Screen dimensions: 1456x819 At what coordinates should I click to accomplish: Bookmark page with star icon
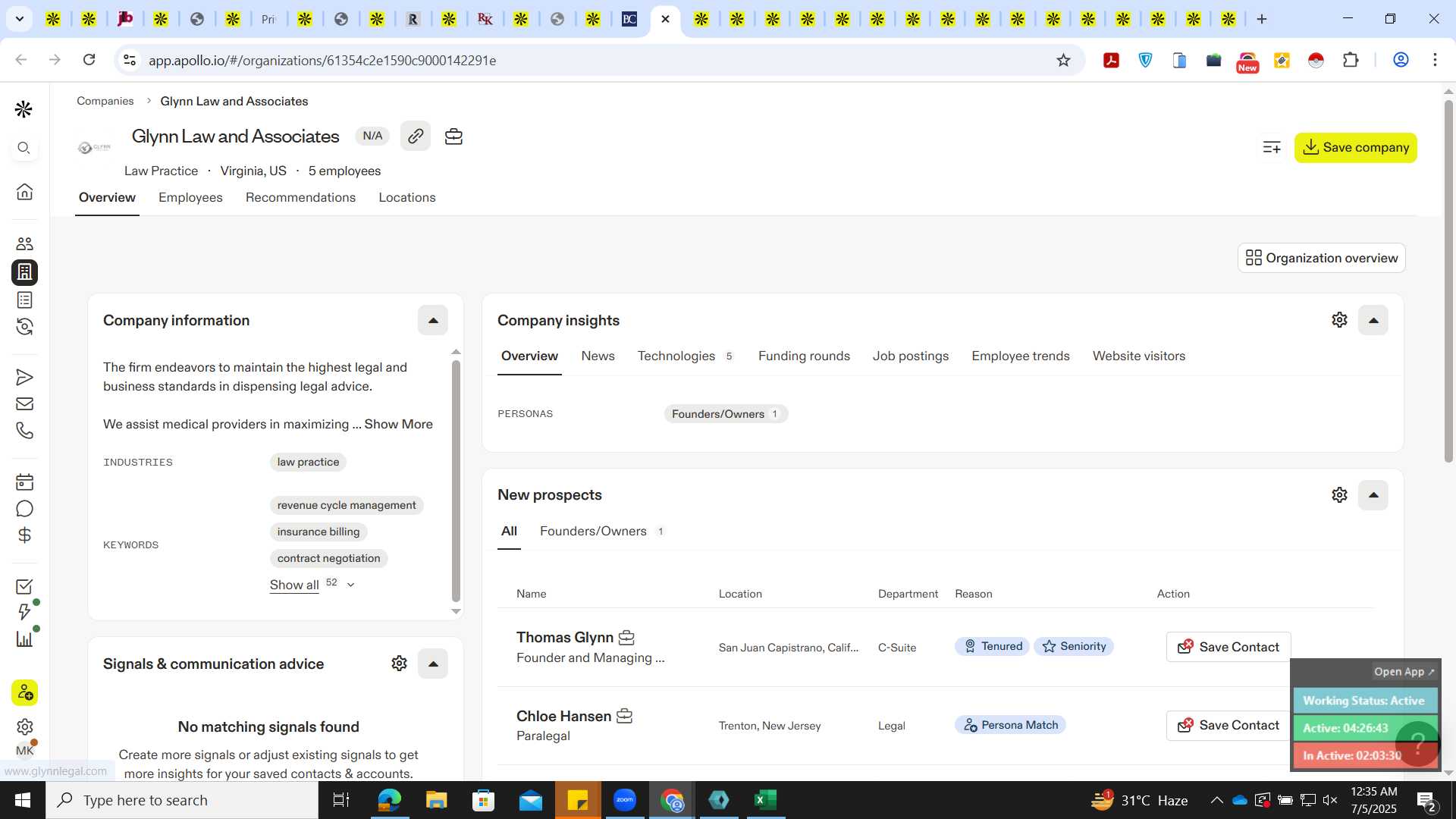coord(1063,60)
